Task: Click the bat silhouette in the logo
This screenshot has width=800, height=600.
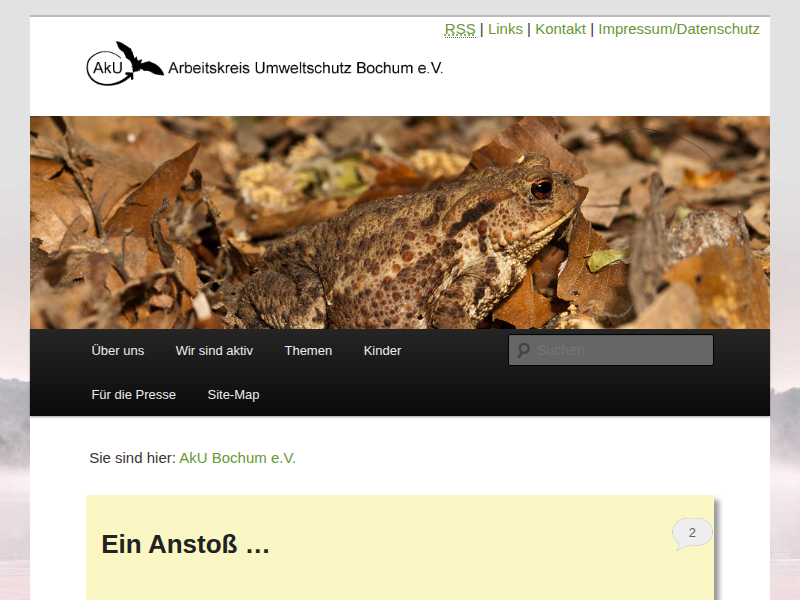Action: tap(139, 59)
